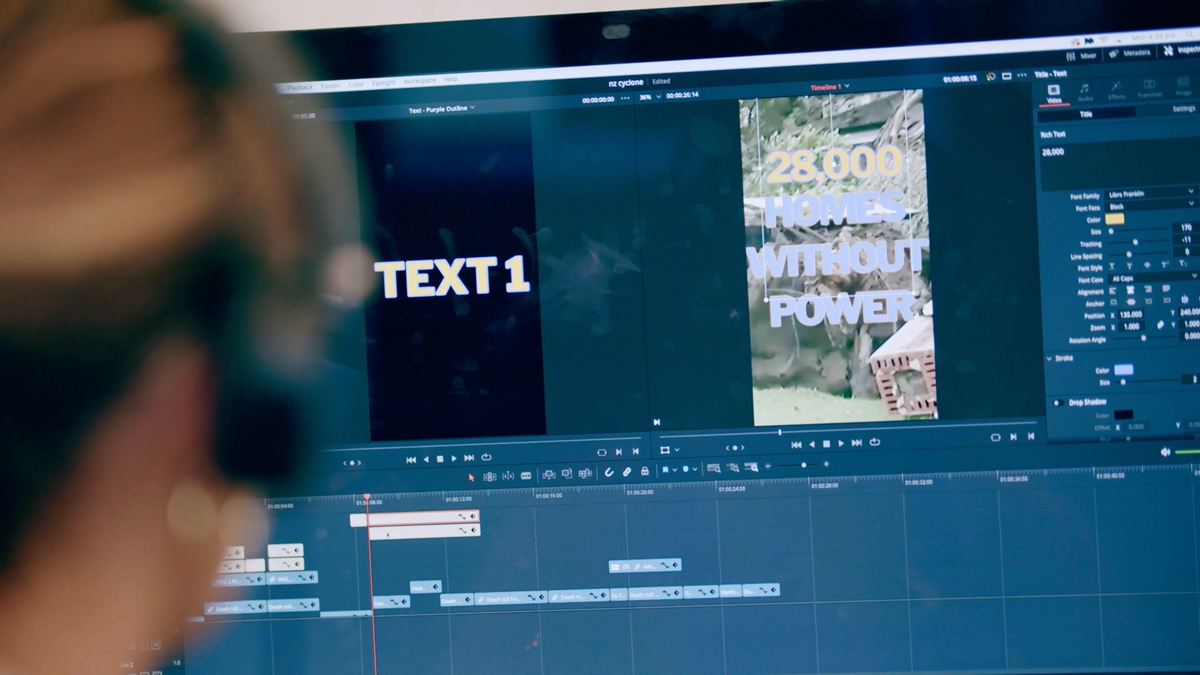The image size is (1200, 675).
Task: Toggle timeline snapping magnet
Action: click(x=608, y=473)
